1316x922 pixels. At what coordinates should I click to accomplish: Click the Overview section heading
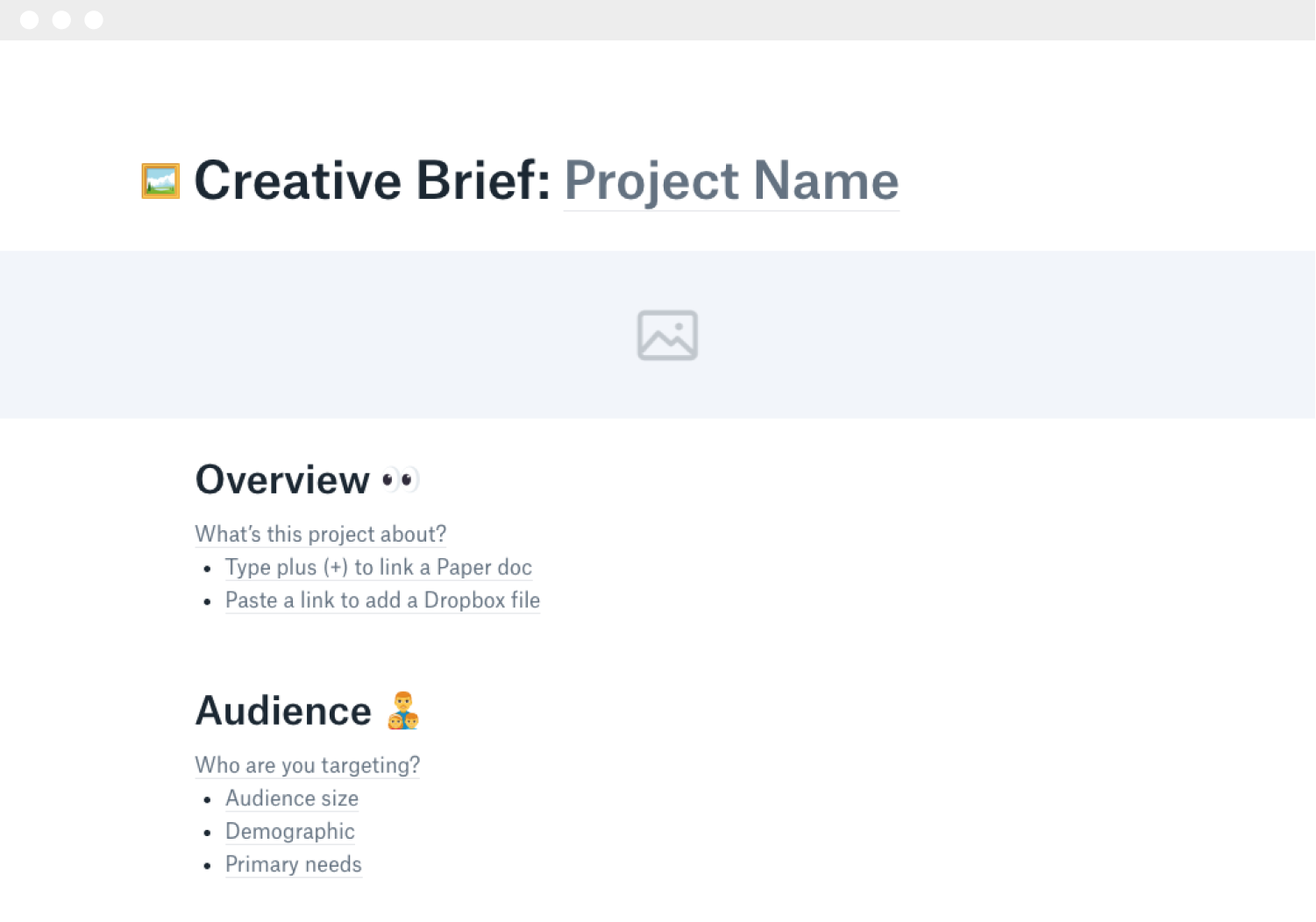coord(283,479)
